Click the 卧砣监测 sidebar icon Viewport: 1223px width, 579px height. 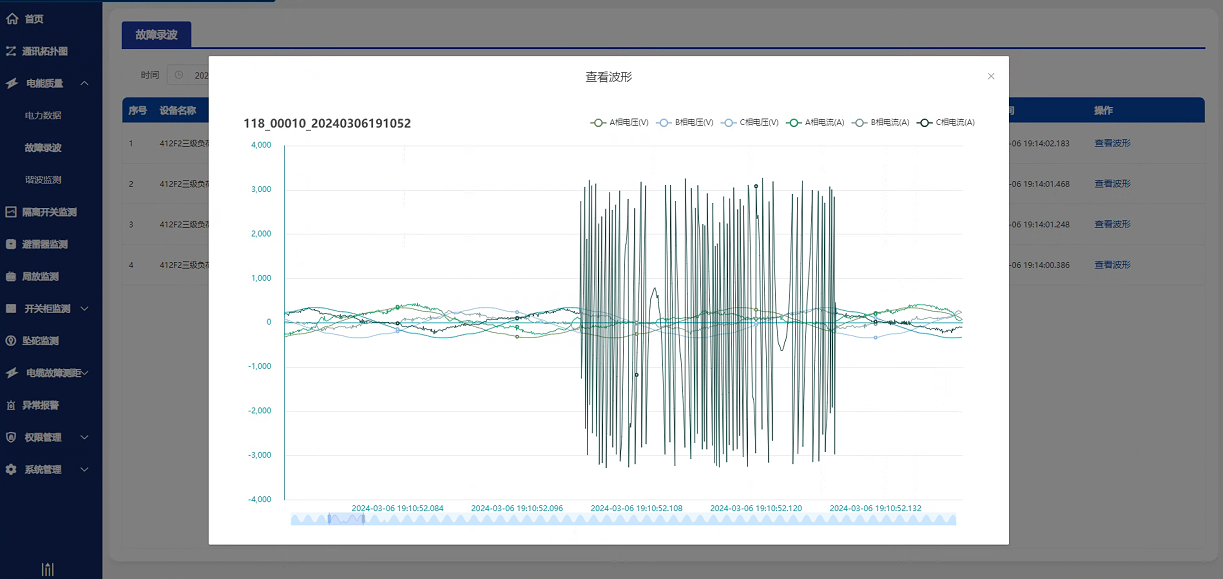12,341
